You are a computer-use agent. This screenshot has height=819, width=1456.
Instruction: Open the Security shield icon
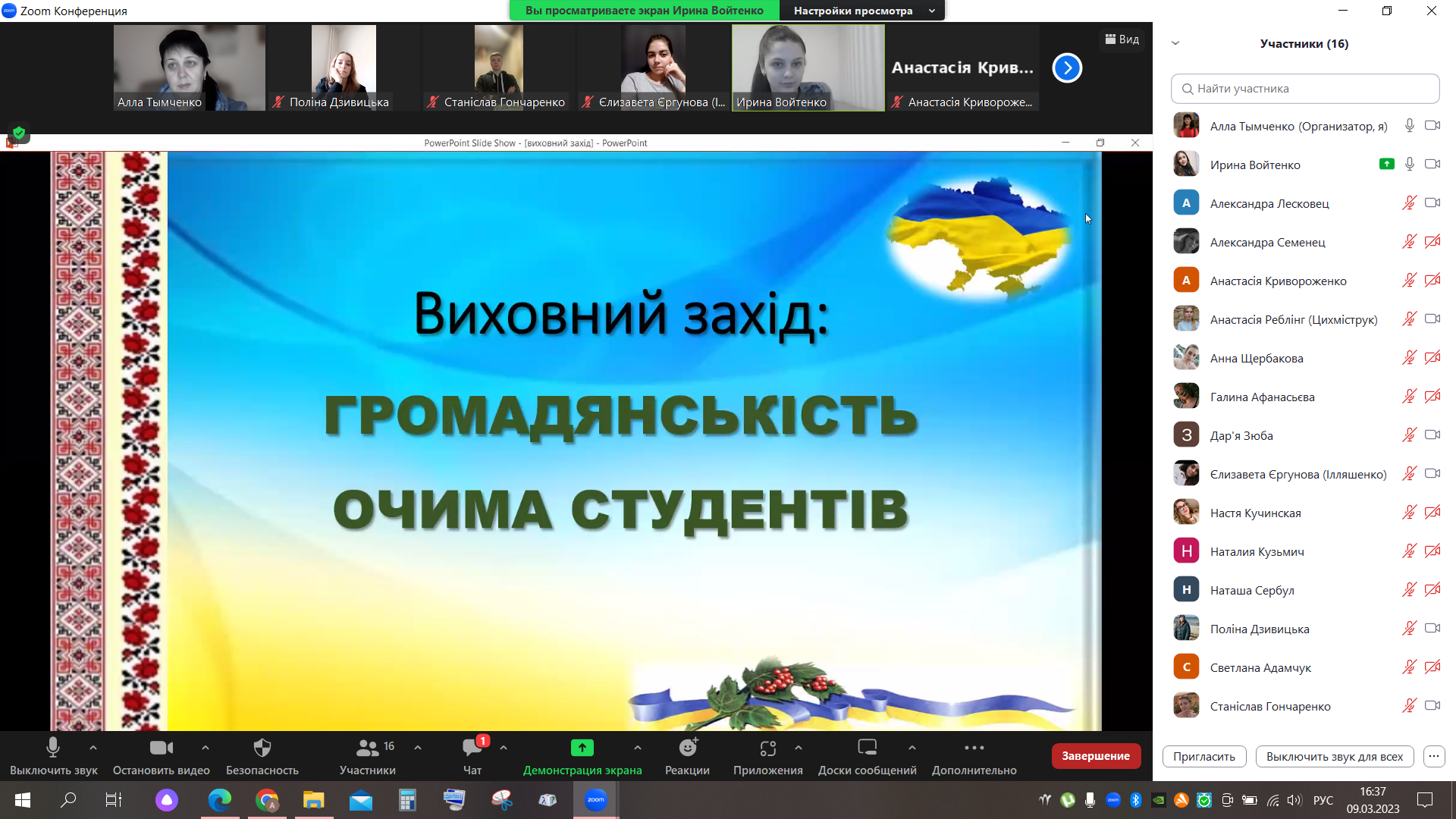click(x=262, y=748)
